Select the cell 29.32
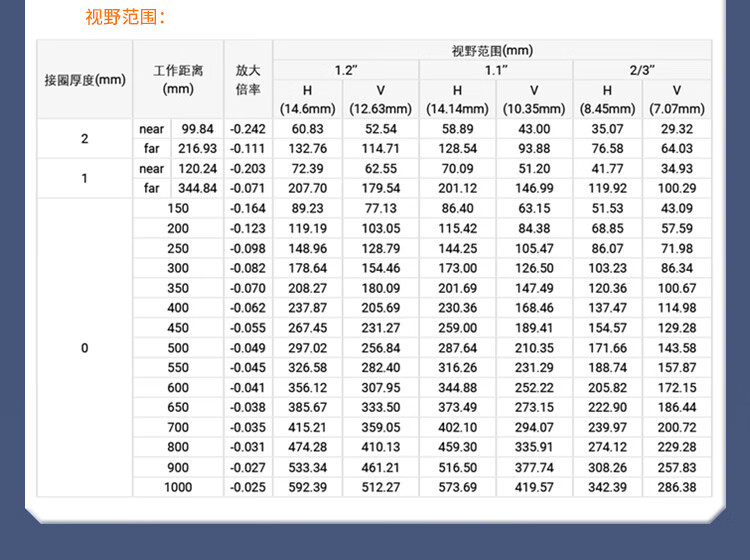The image size is (750, 560). 677,129
